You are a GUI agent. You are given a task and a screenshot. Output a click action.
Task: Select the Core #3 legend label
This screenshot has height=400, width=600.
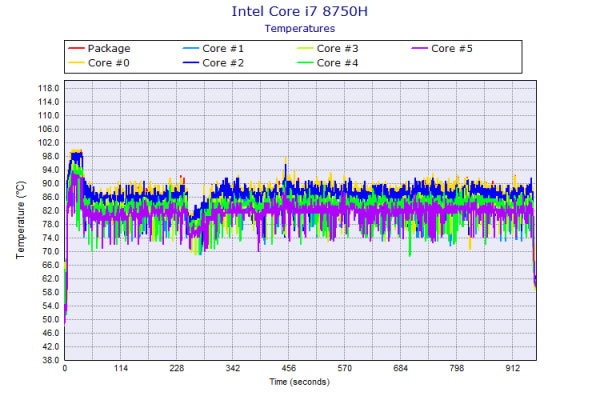[x=337, y=49]
